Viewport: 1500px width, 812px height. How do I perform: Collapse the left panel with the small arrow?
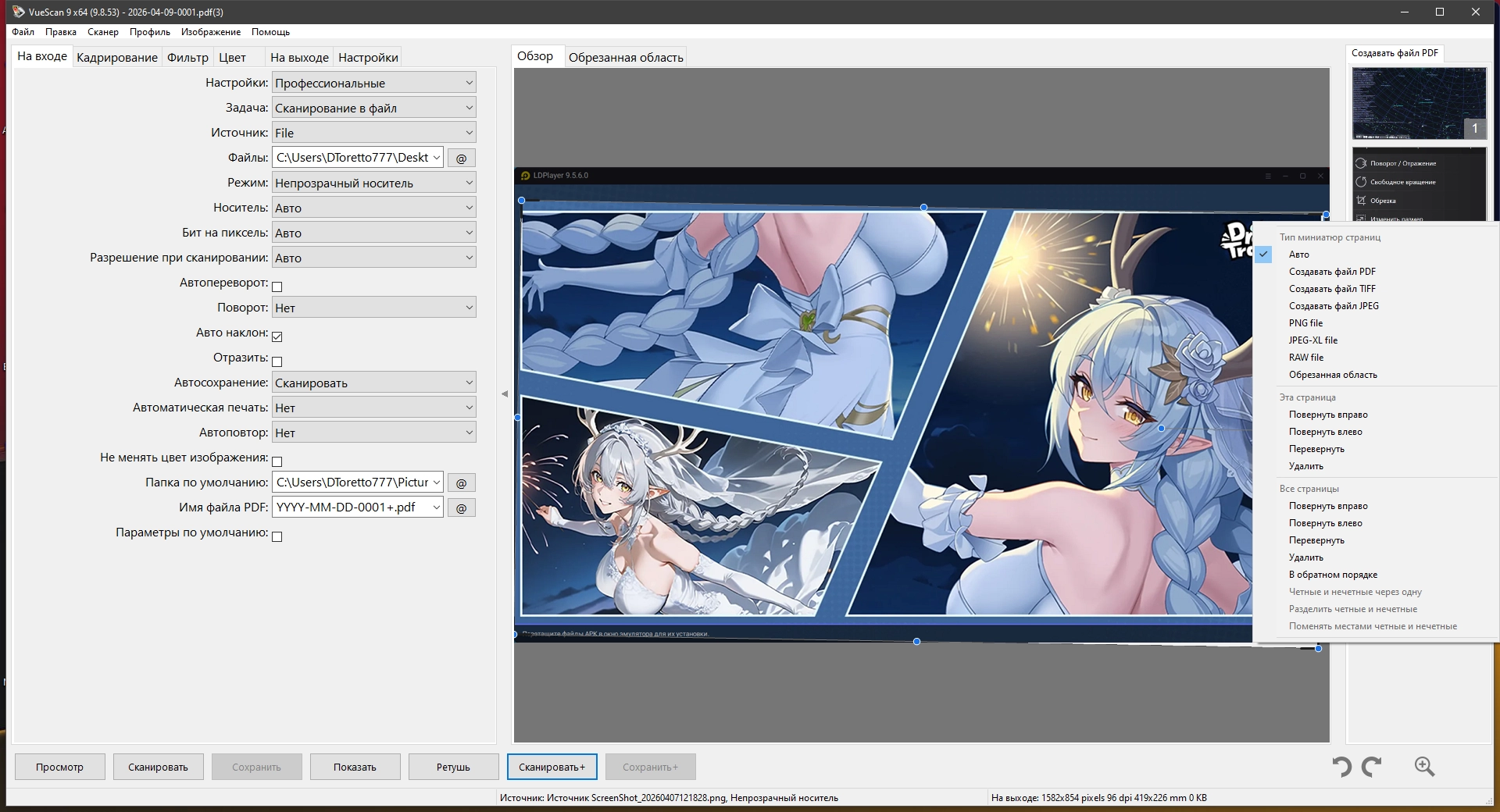coord(505,394)
